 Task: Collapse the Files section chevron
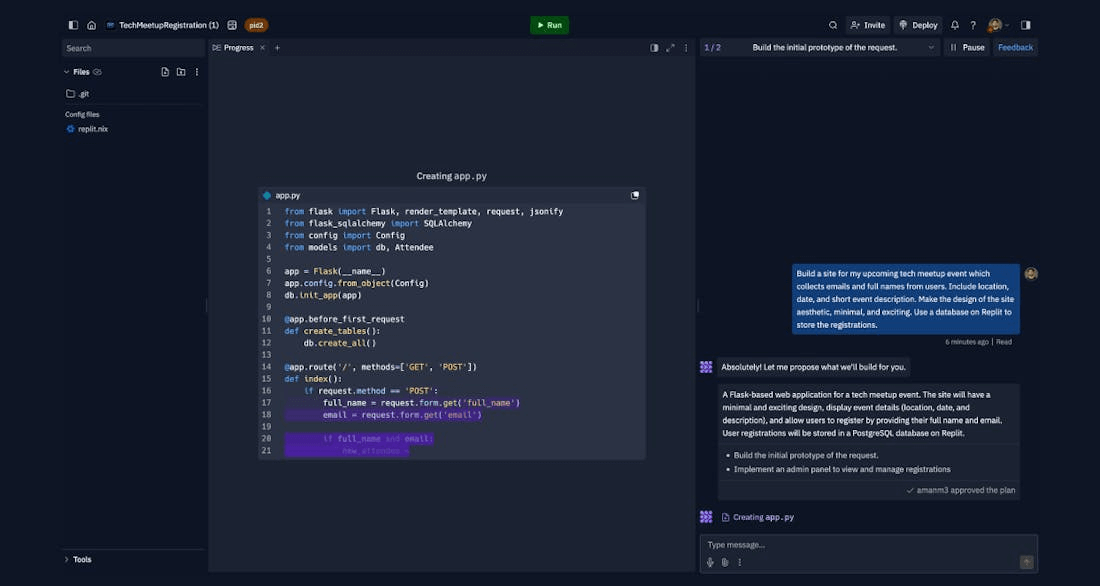[x=67, y=72]
